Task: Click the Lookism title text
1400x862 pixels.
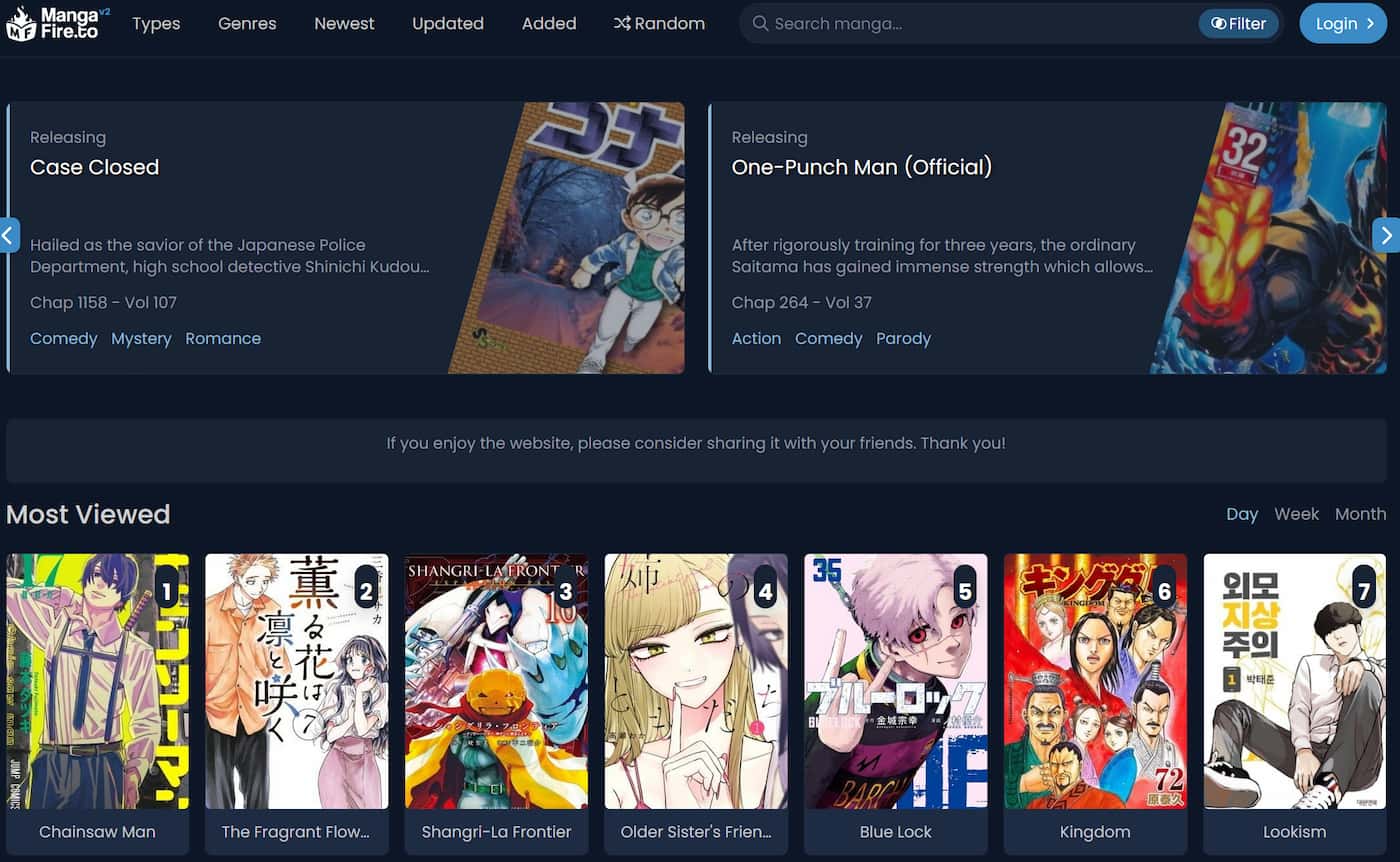Action: (x=1295, y=832)
